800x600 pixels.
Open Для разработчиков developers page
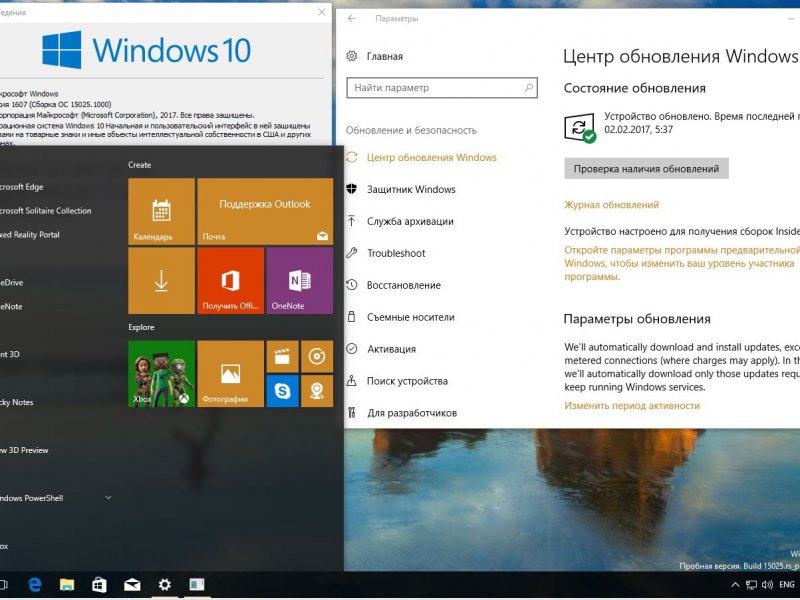click(x=402, y=413)
